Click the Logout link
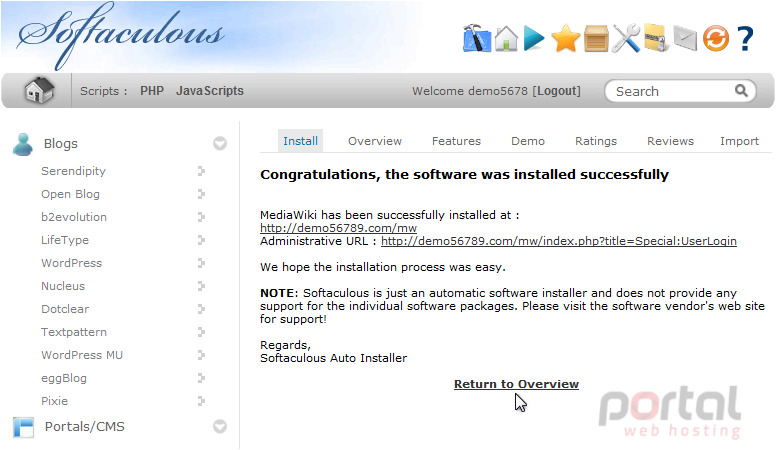 (556, 91)
